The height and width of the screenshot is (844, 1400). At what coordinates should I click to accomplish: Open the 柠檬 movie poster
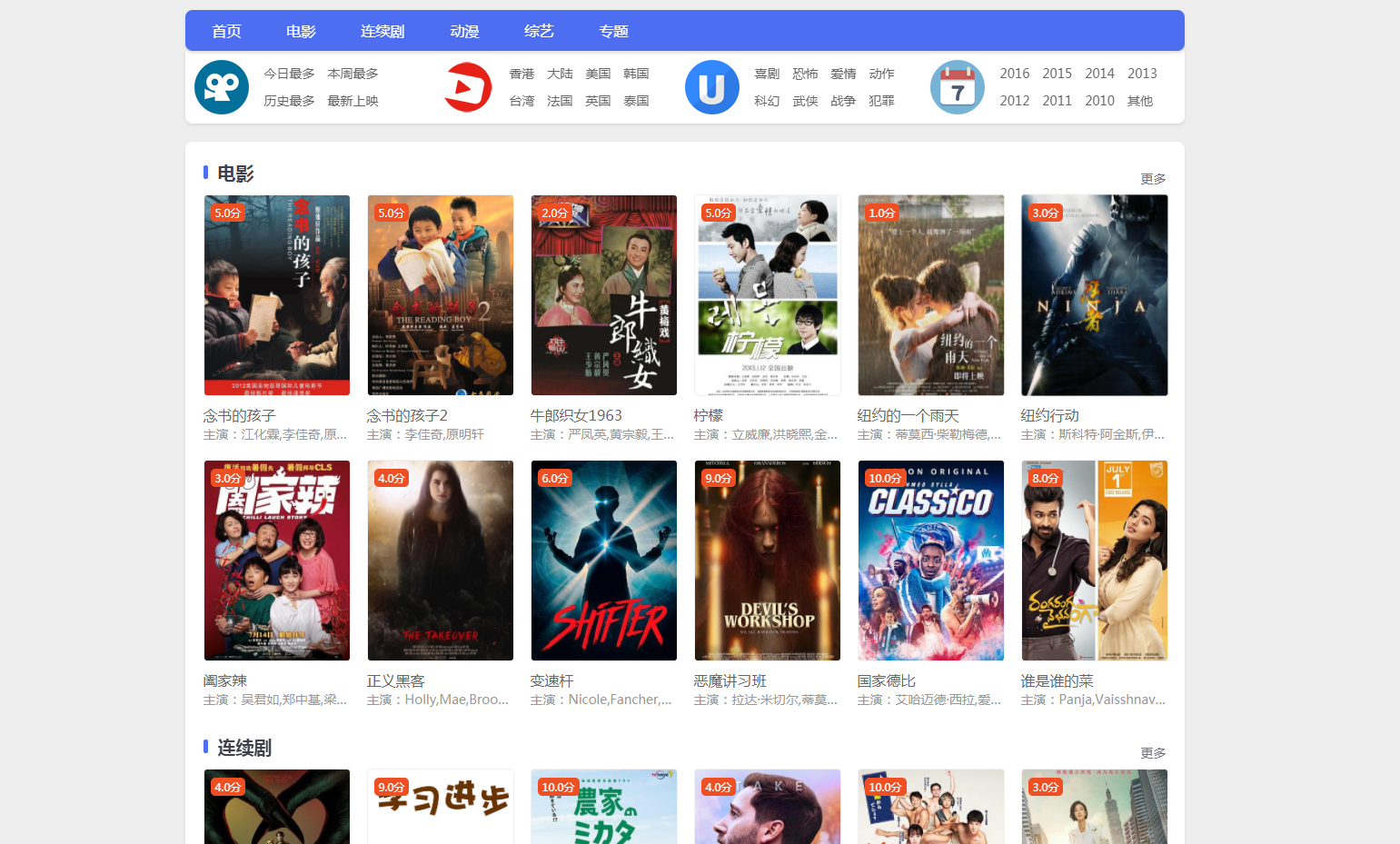click(768, 295)
